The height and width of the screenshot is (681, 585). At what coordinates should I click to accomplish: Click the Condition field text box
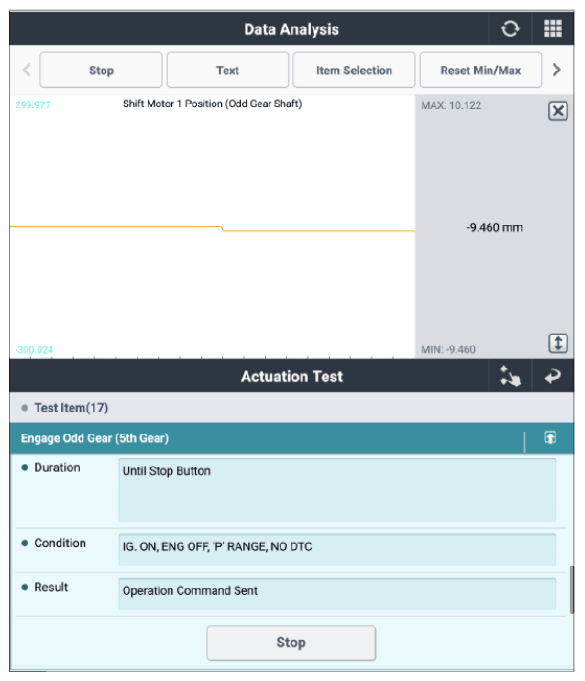[337, 550]
